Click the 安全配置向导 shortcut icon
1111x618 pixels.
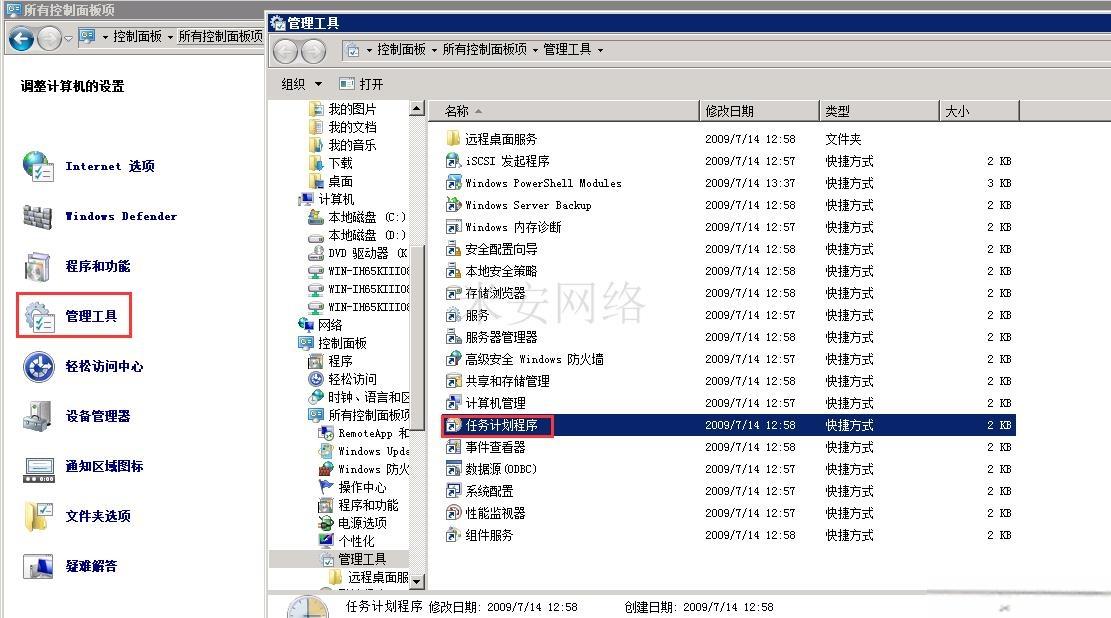pyautogui.click(x=453, y=249)
